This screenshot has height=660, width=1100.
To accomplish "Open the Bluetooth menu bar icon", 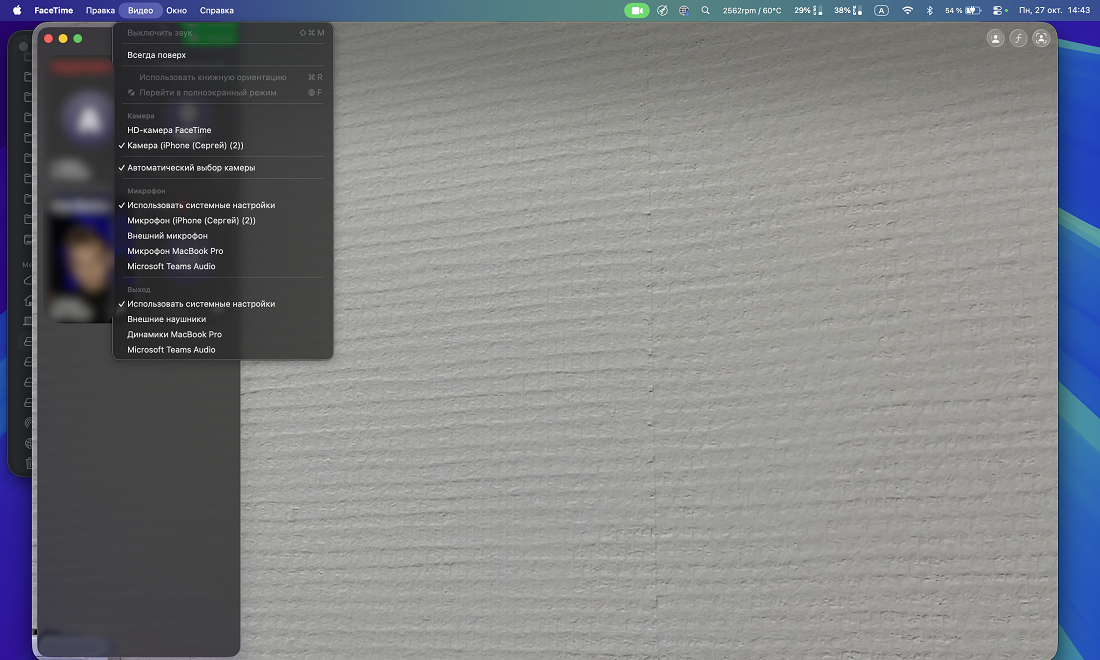I will point(929,10).
